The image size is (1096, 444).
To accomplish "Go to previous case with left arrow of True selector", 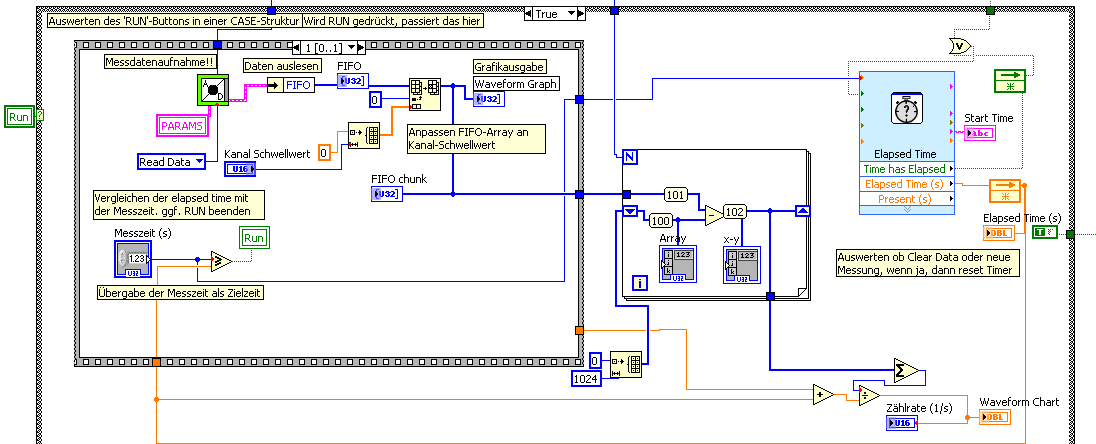I will click(528, 13).
